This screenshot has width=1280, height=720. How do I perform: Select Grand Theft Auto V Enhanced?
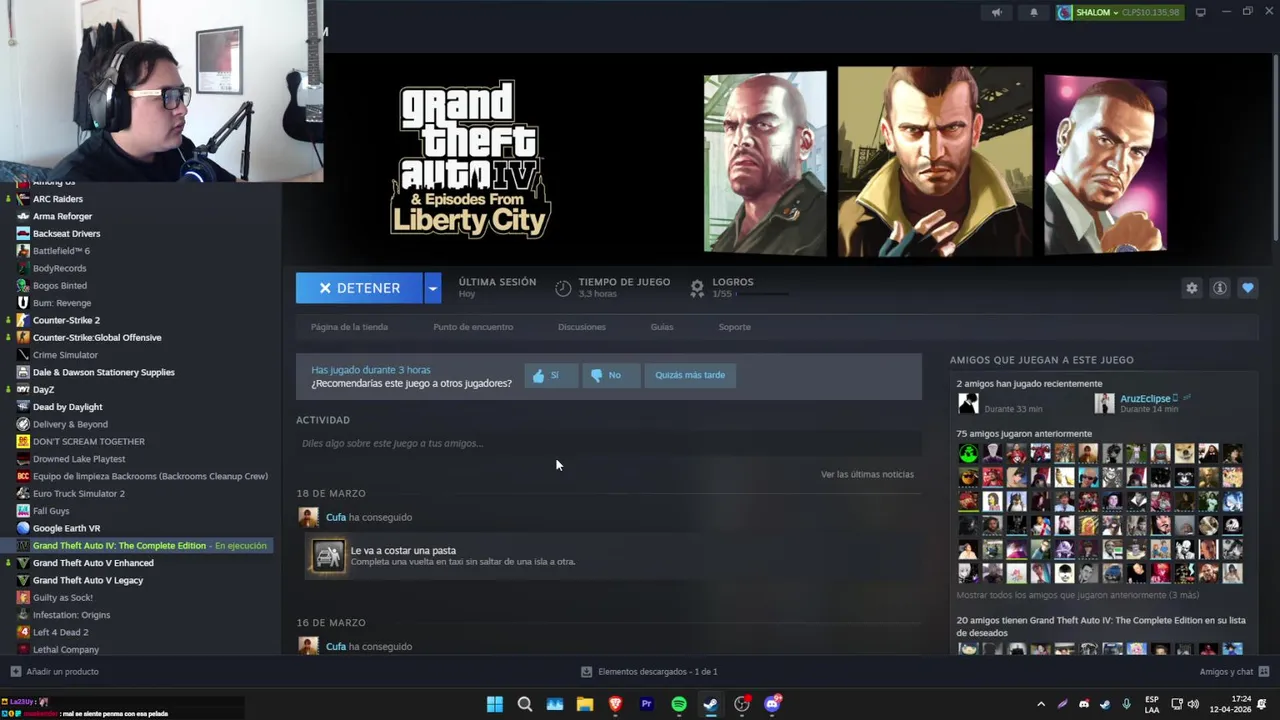pyautogui.click(x=93, y=563)
